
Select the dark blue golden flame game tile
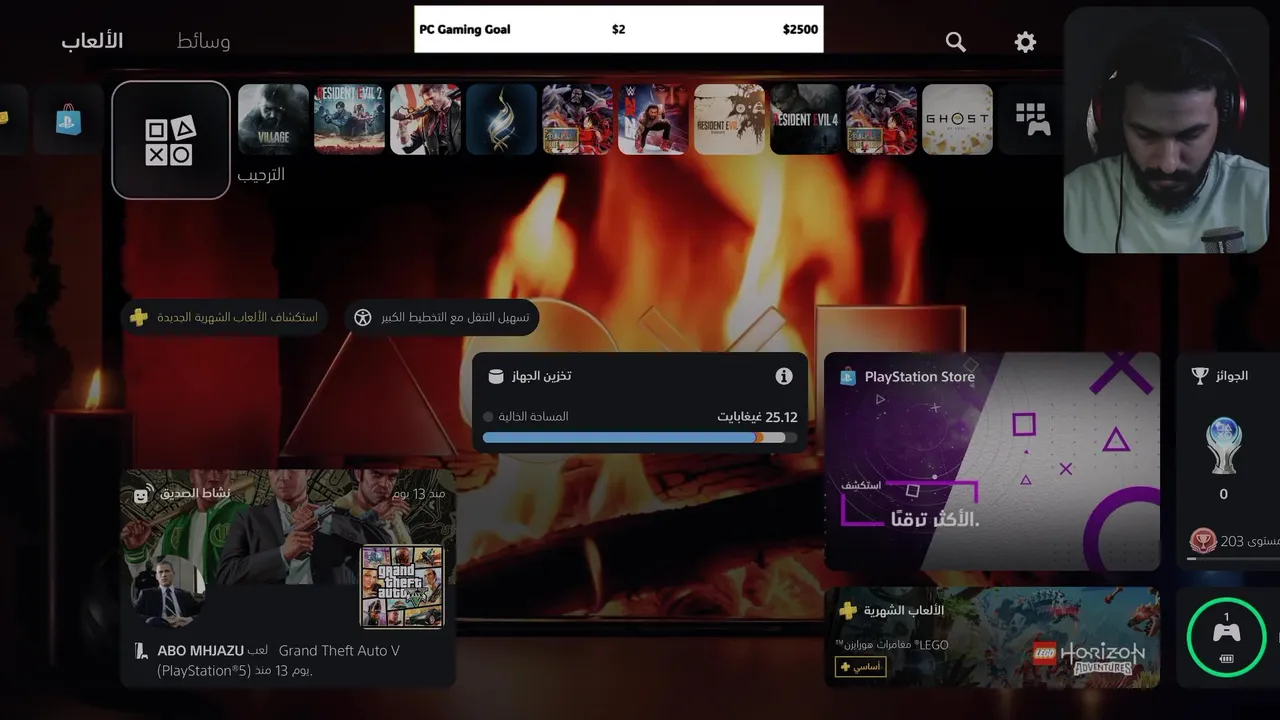point(501,119)
